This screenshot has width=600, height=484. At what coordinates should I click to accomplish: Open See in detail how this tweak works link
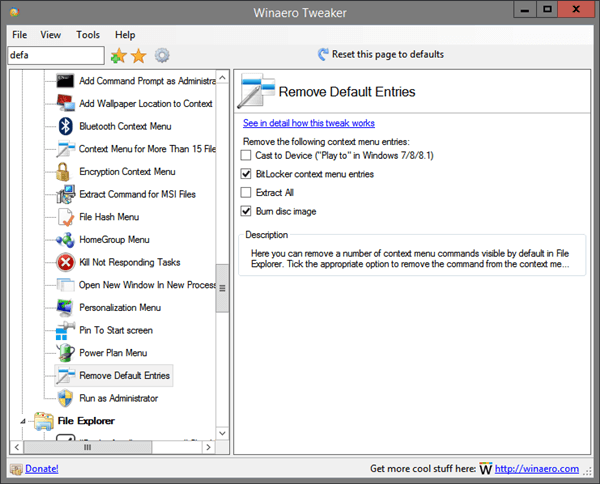coord(309,123)
